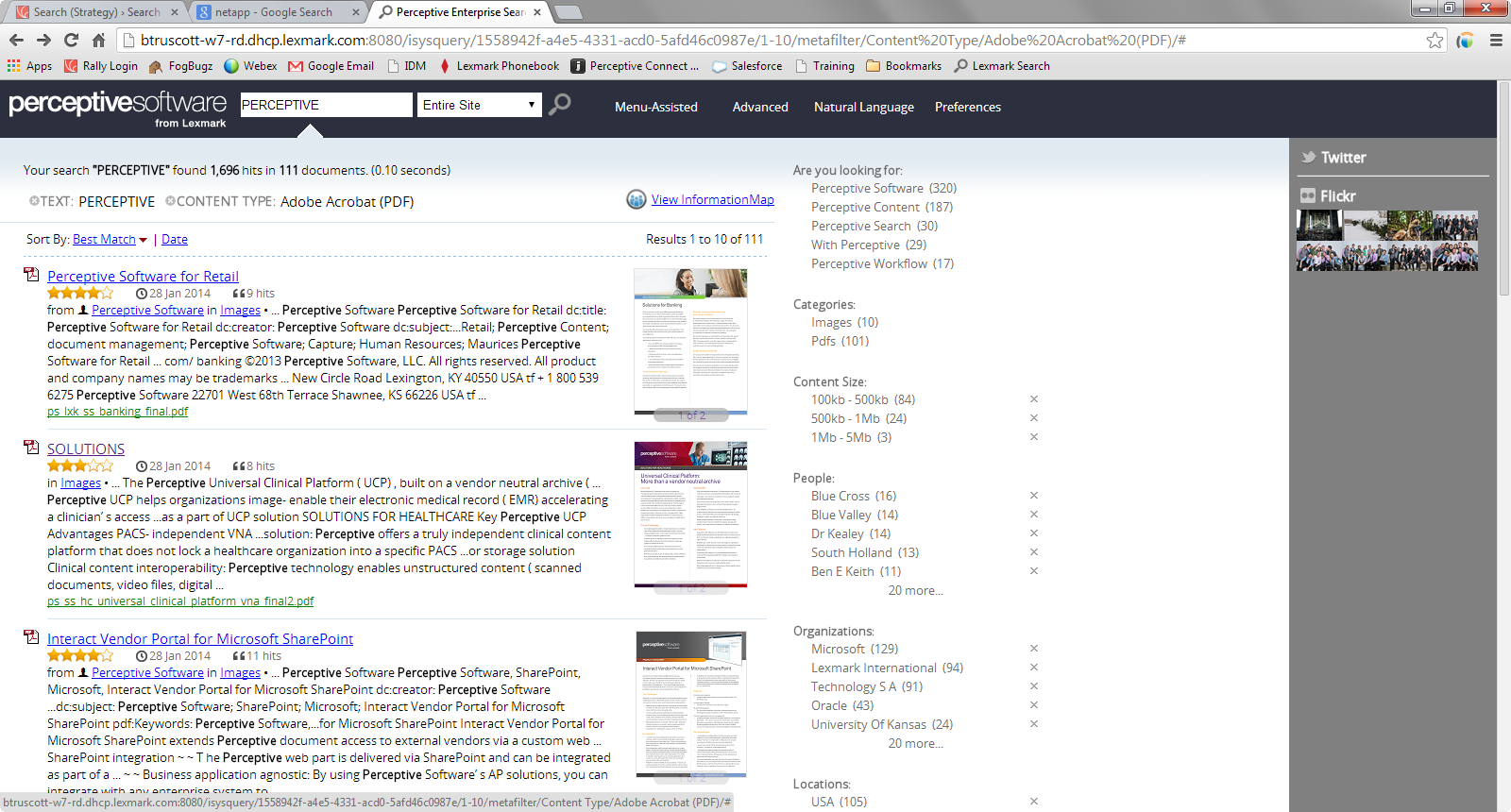Remove the TEXT: PERCEPTIVE filter
This screenshot has width=1511, height=812.
point(34,201)
